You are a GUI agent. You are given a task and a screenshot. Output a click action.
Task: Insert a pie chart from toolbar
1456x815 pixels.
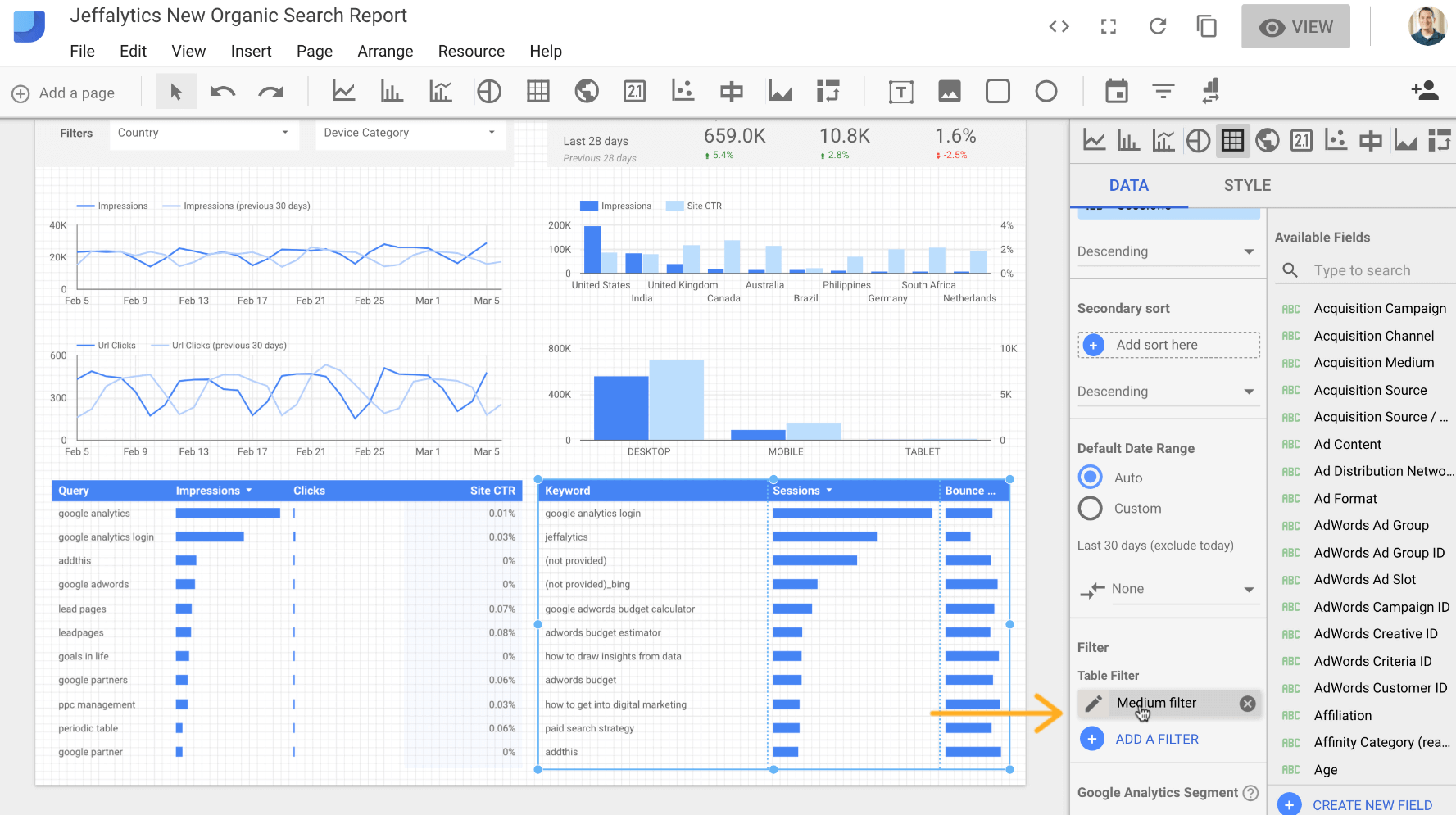coord(489,91)
